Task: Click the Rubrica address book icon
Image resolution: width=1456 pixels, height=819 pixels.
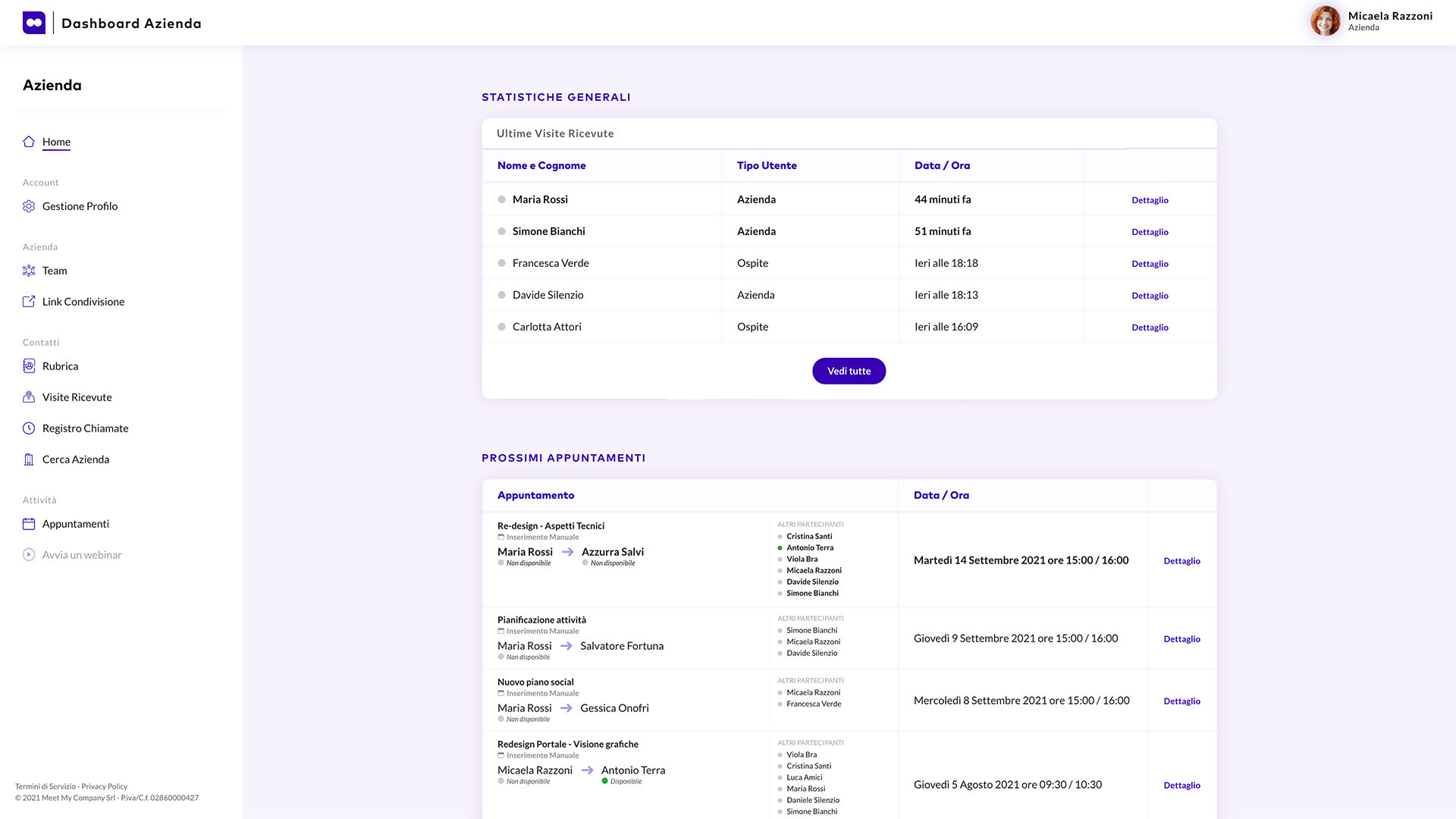Action: 29,366
